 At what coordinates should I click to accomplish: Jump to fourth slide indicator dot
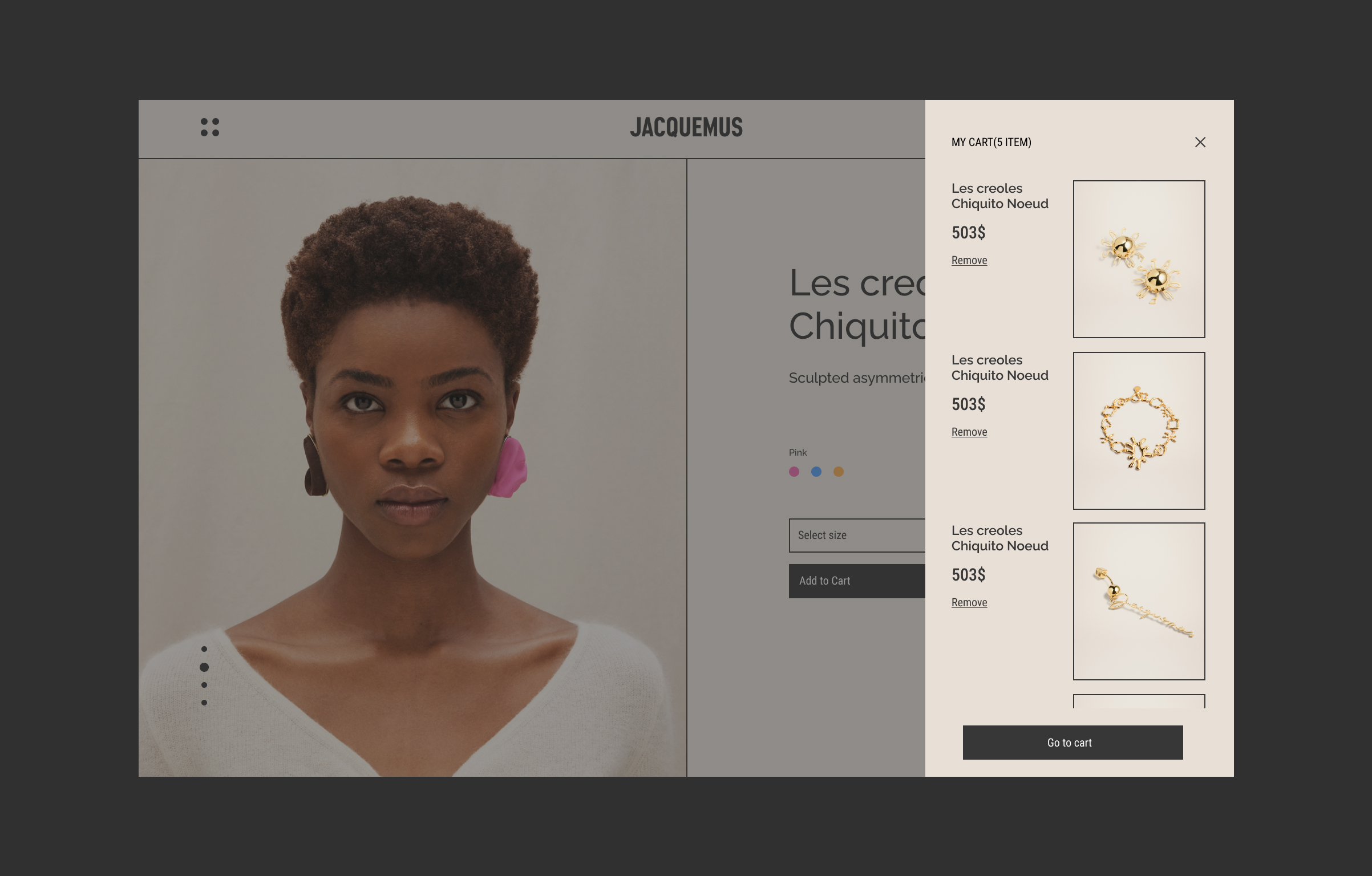[204, 703]
